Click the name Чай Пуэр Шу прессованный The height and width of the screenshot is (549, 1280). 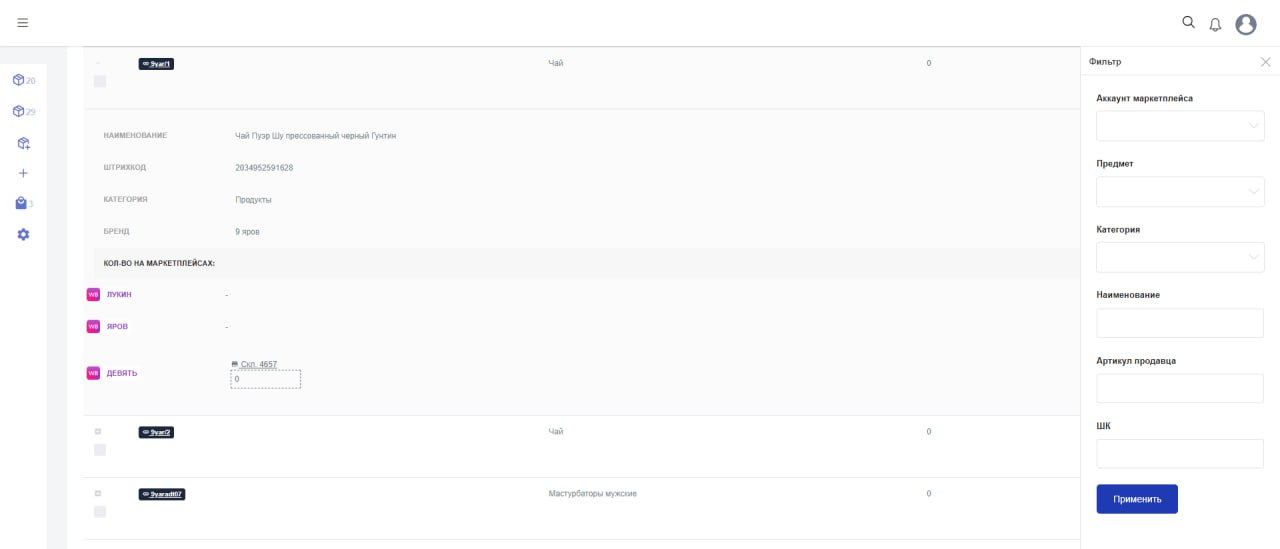click(x=316, y=135)
